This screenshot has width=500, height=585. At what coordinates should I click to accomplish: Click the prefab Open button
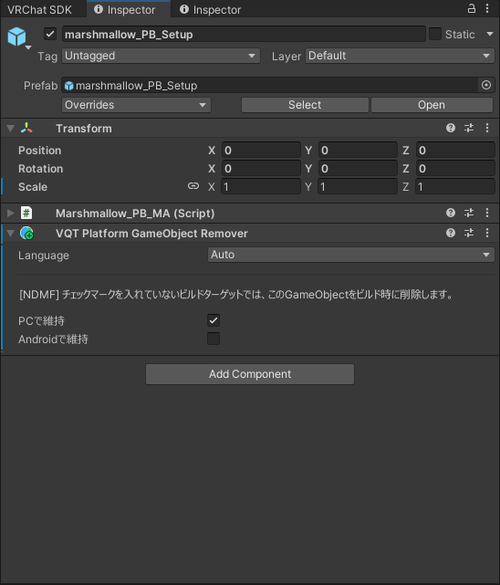pos(432,105)
